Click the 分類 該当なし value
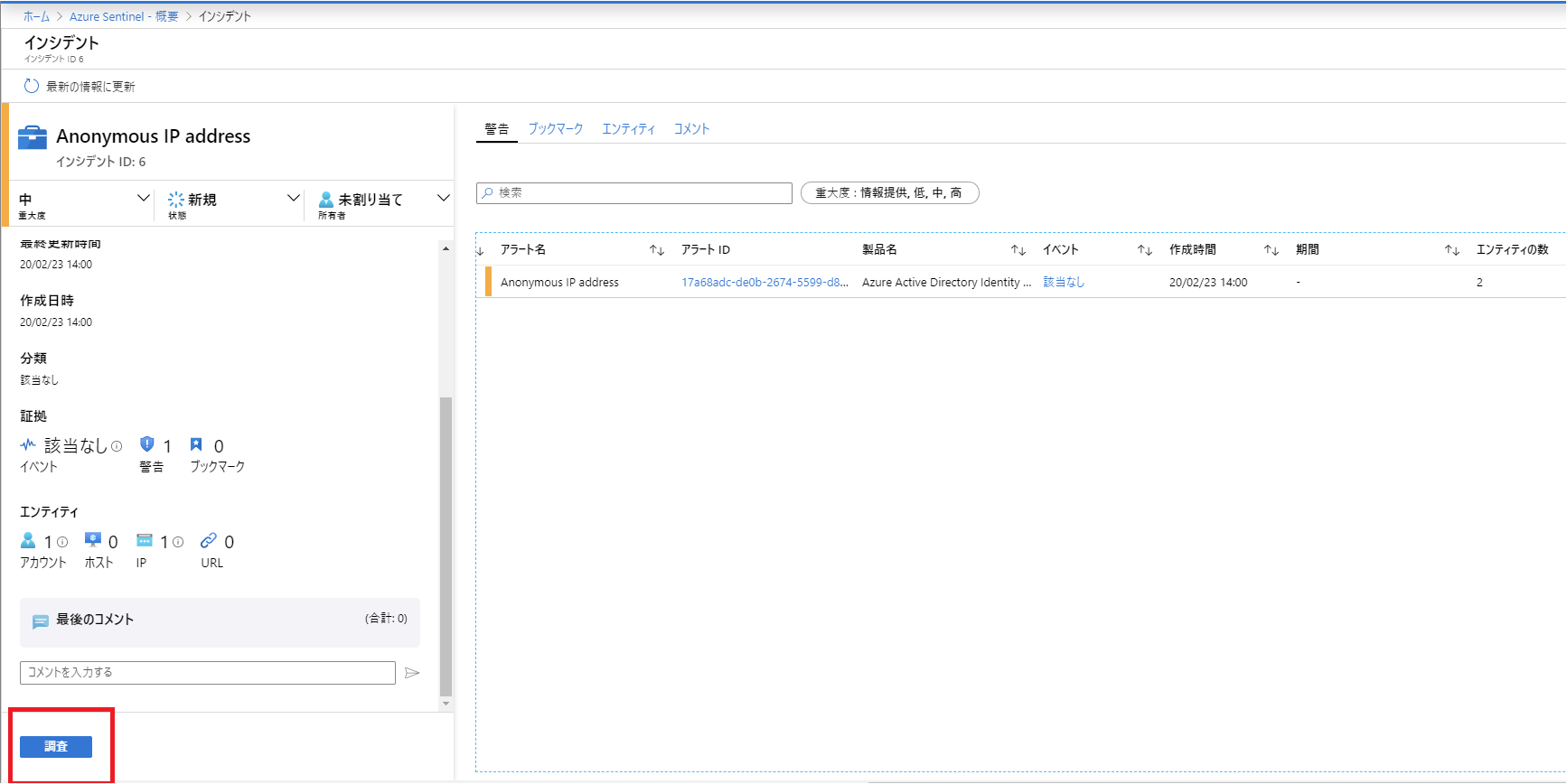This screenshot has height=784, width=1567. tap(39, 380)
